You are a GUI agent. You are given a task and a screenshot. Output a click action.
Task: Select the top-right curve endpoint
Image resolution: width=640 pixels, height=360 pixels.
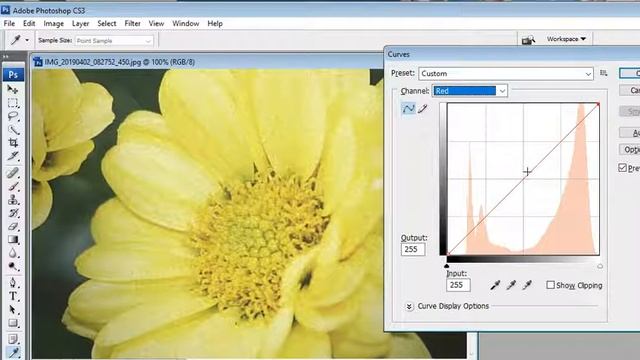tap(598, 104)
